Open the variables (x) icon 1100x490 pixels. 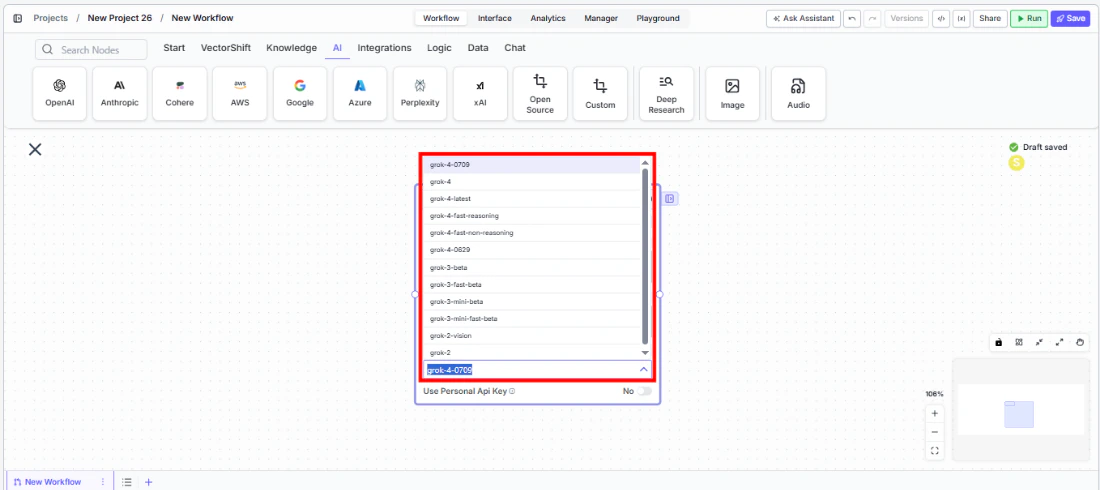coord(961,18)
